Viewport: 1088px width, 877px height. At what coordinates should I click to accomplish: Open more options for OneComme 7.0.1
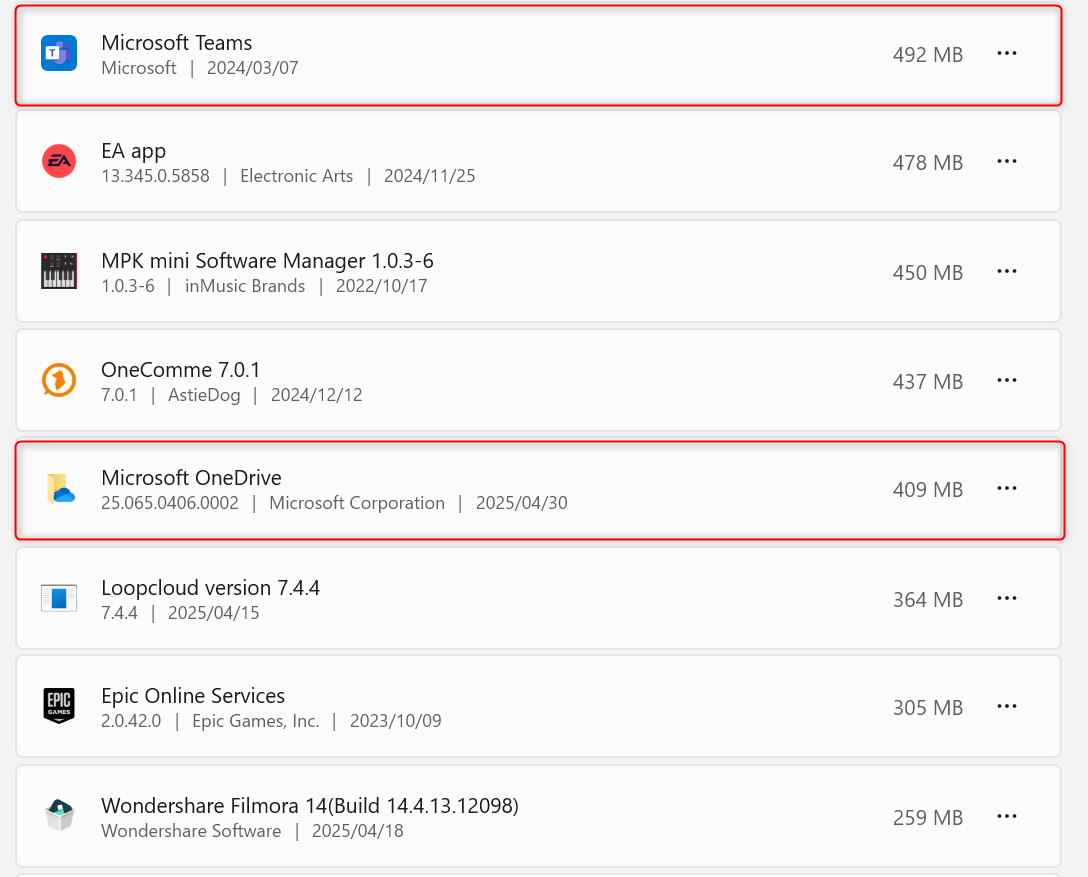[1007, 380]
